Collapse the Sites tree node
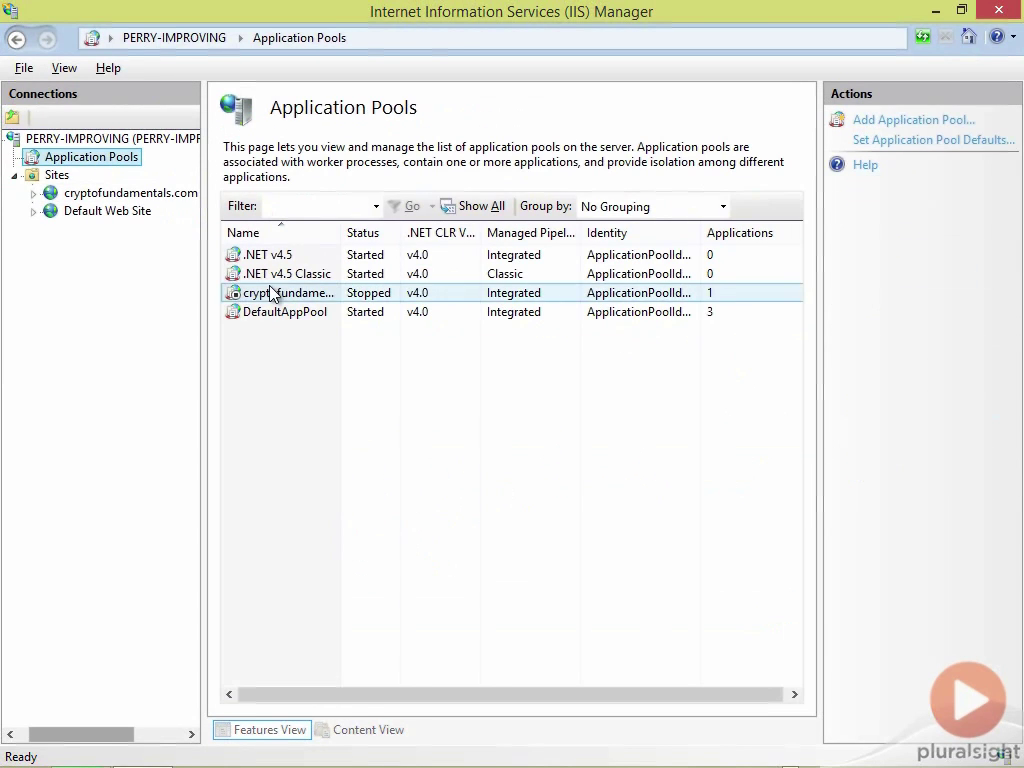 (x=14, y=176)
